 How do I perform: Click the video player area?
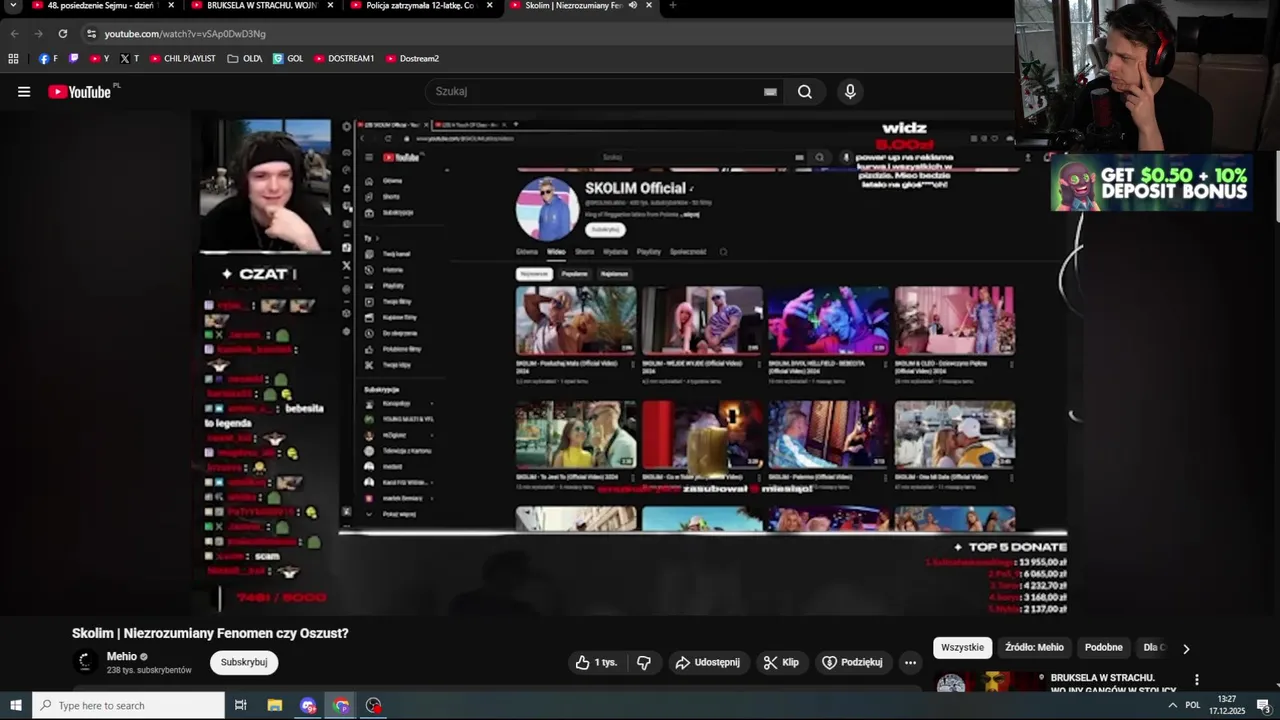[630, 365]
